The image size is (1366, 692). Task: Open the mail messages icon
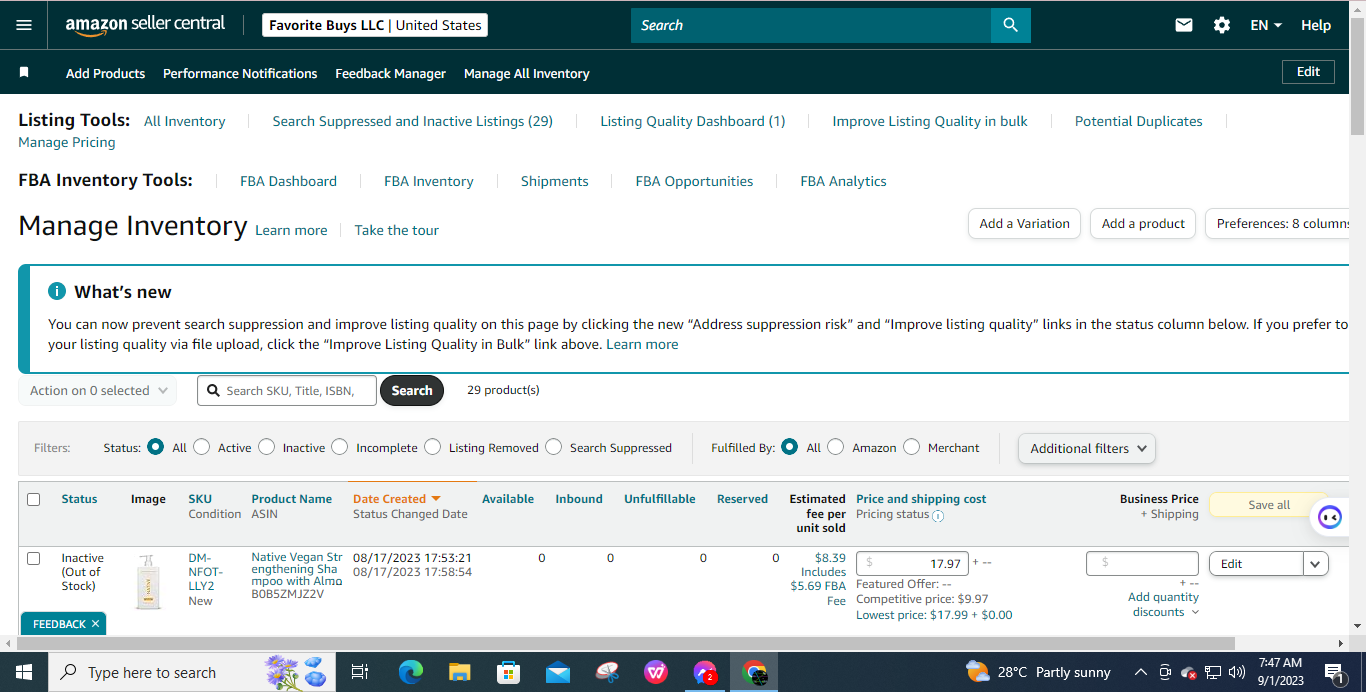click(x=1184, y=25)
